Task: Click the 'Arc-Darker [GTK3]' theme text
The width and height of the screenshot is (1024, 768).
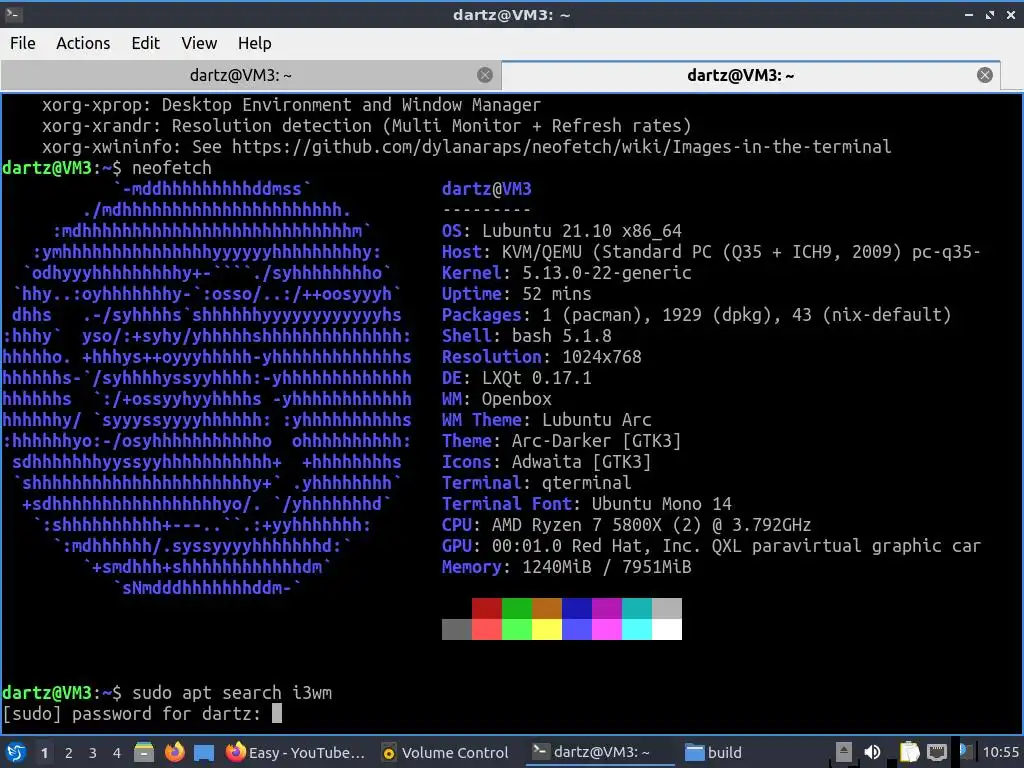Action: (596, 441)
